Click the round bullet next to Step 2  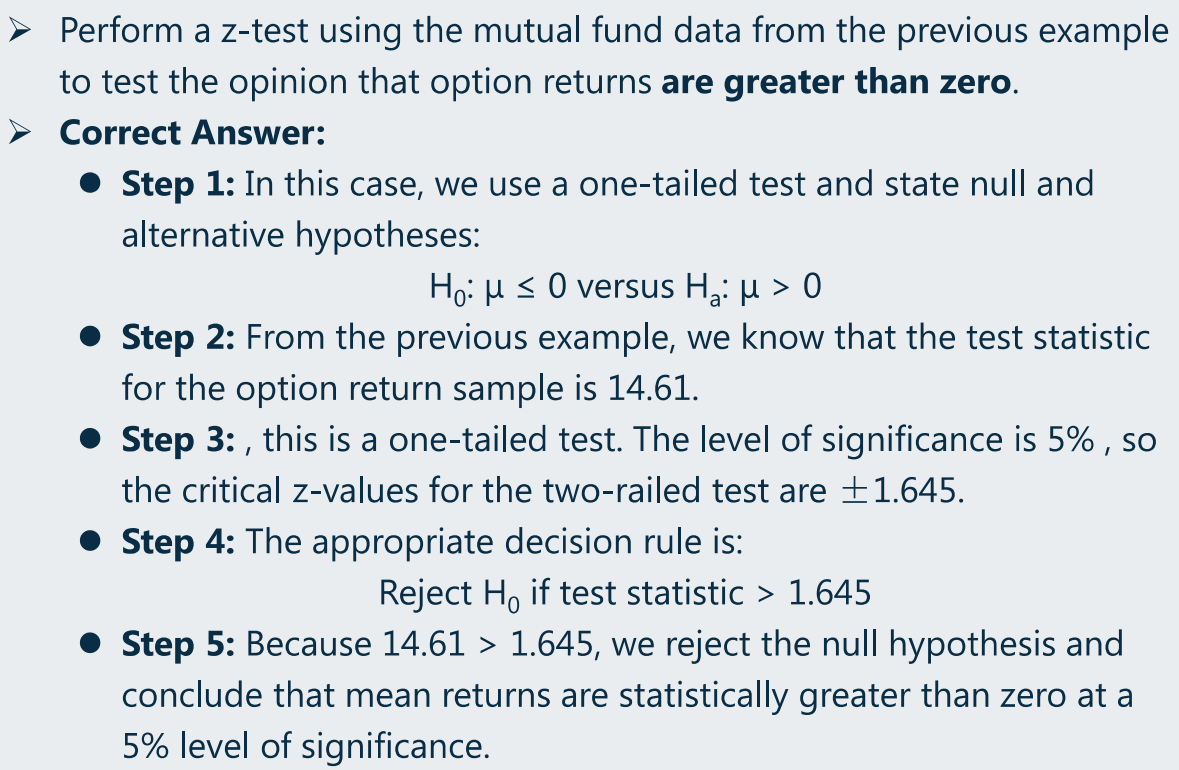90,337
